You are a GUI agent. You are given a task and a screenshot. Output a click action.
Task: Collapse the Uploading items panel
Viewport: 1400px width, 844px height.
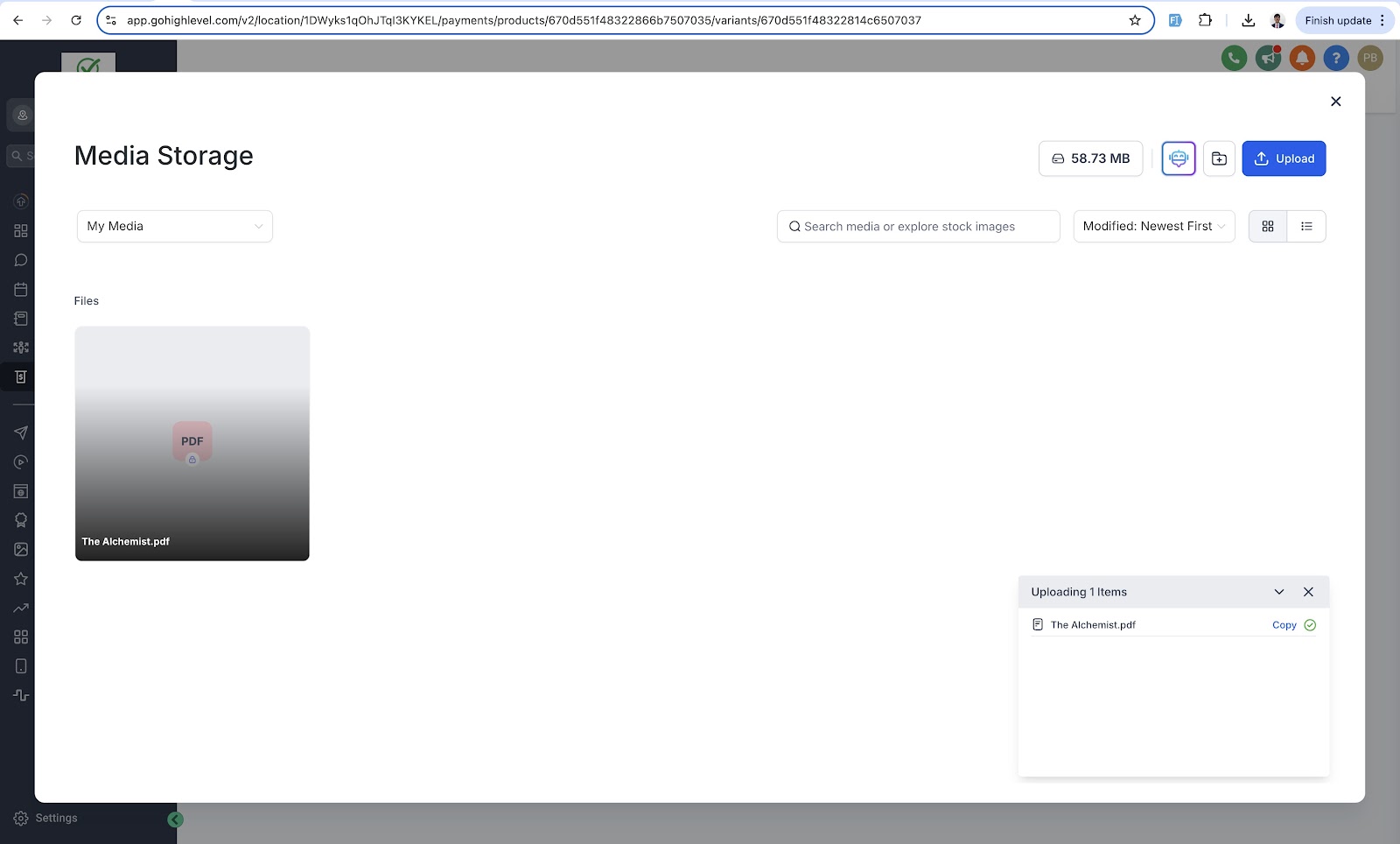tap(1279, 592)
